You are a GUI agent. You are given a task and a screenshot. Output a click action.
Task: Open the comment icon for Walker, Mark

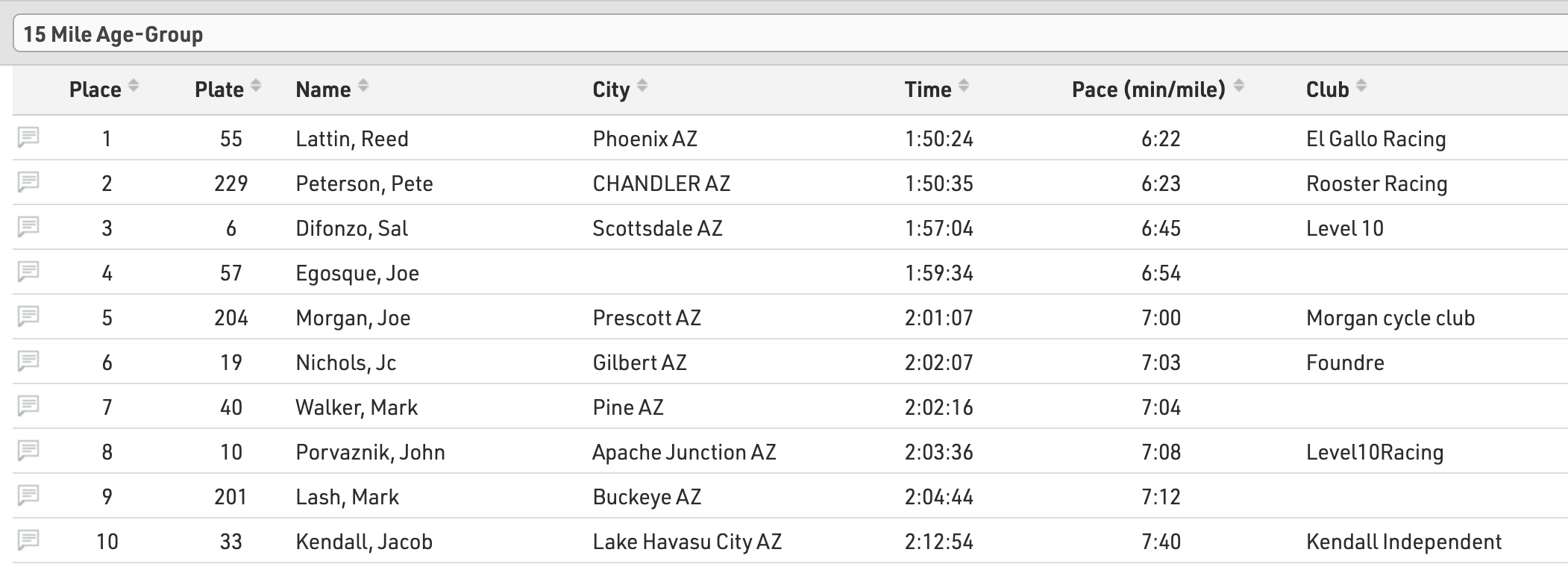coord(28,406)
